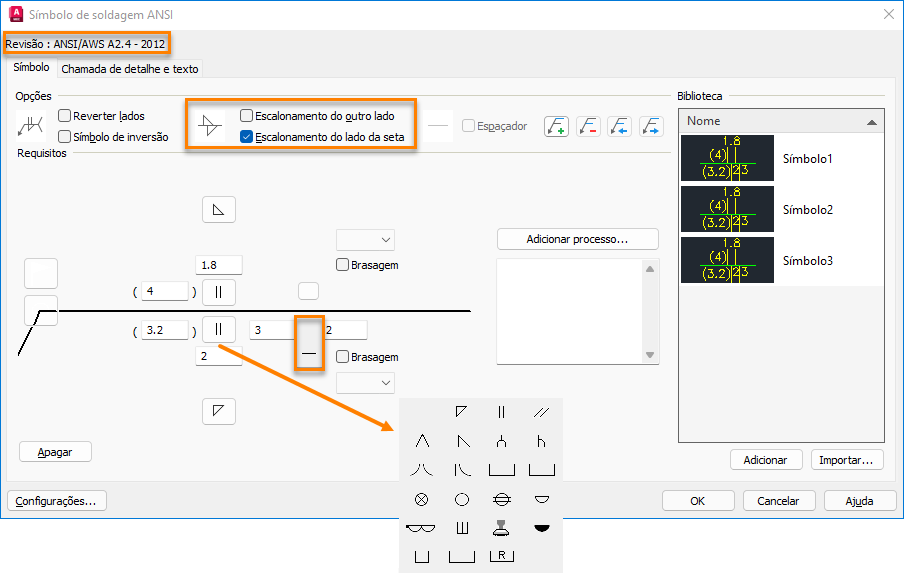The width and height of the screenshot is (904, 573).
Task: Click Adicionar under the Biblioteca list
Action: [x=766, y=460]
